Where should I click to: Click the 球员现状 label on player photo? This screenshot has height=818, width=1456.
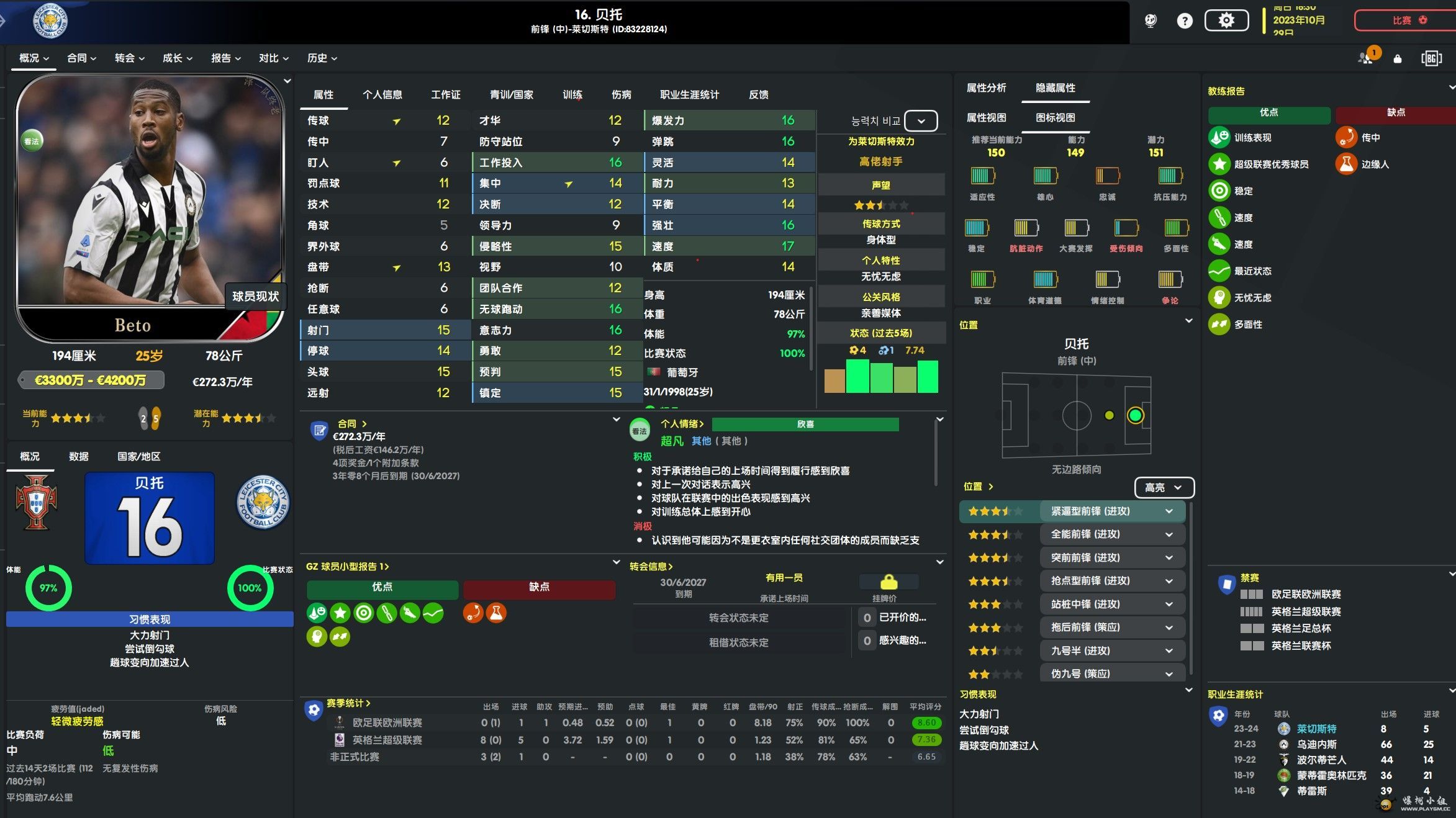[255, 296]
